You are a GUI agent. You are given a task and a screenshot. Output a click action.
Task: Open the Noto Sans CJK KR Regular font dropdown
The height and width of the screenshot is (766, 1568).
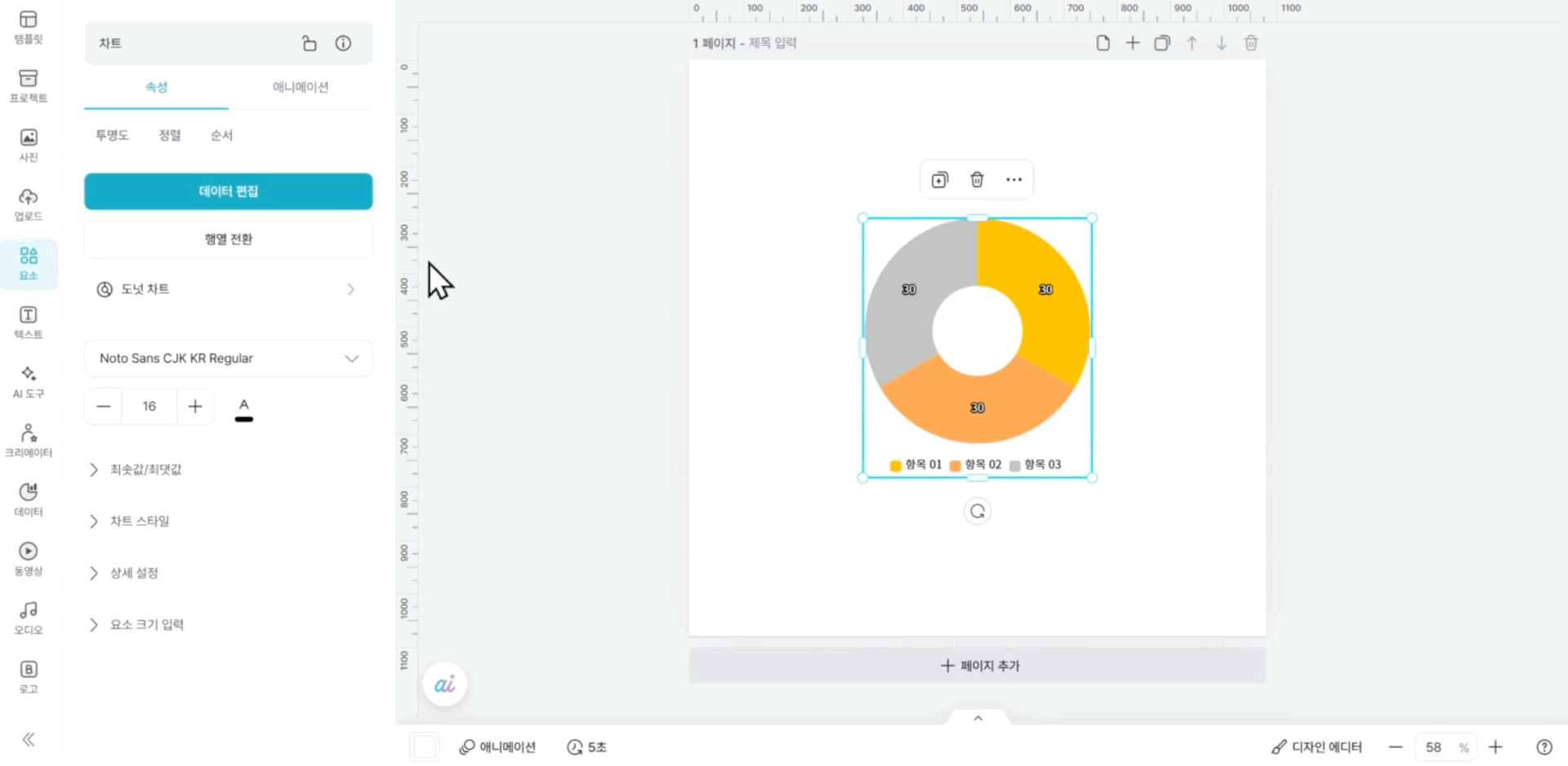[229, 359]
